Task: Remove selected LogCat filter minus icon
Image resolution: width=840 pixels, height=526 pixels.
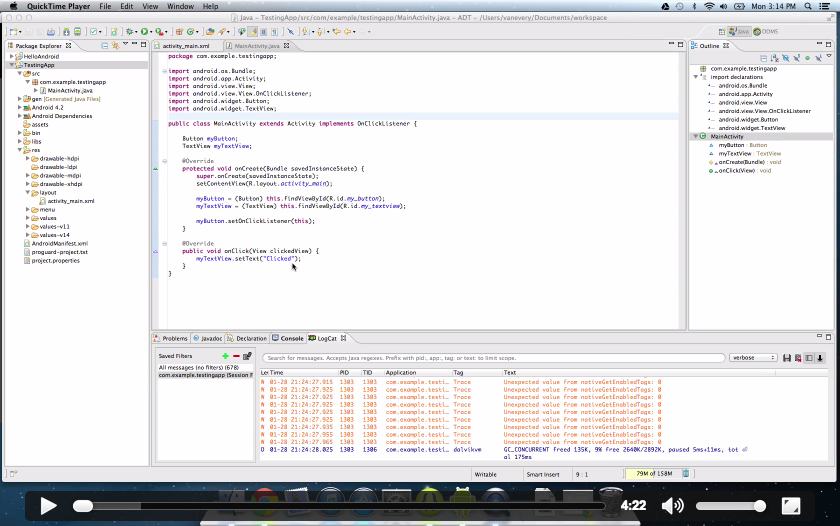Action: click(236, 356)
